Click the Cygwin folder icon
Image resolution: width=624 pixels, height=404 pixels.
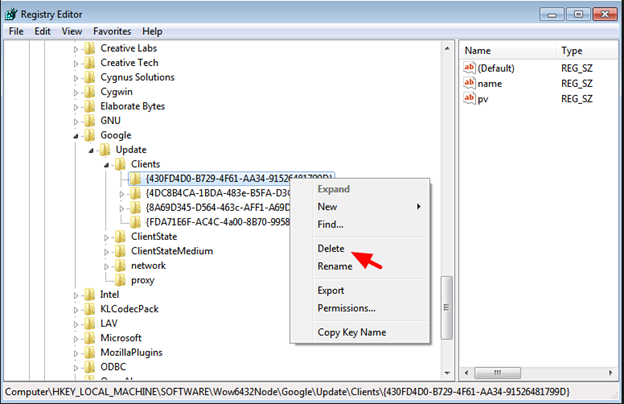tap(90, 92)
